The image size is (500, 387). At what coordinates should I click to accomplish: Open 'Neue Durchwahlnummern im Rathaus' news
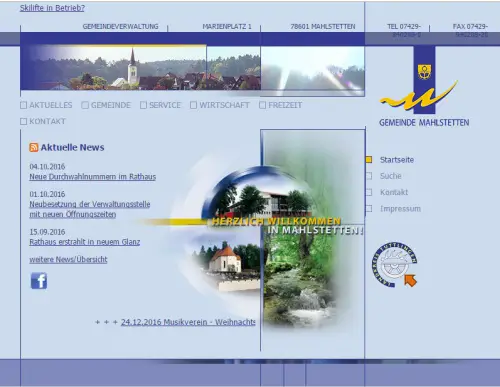(93, 177)
